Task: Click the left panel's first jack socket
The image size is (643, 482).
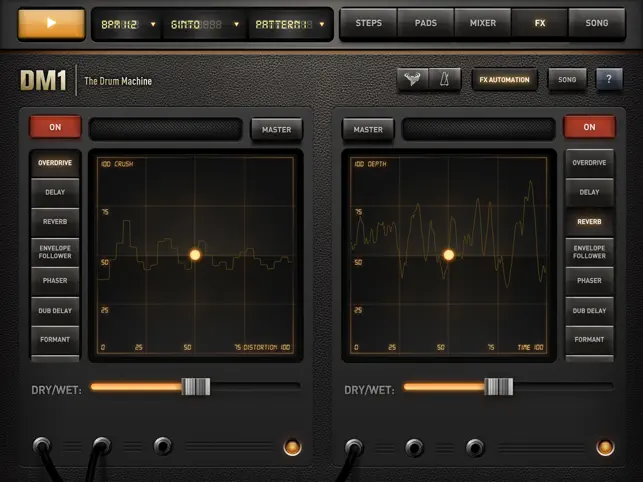Action: click(x=41, y=445)
